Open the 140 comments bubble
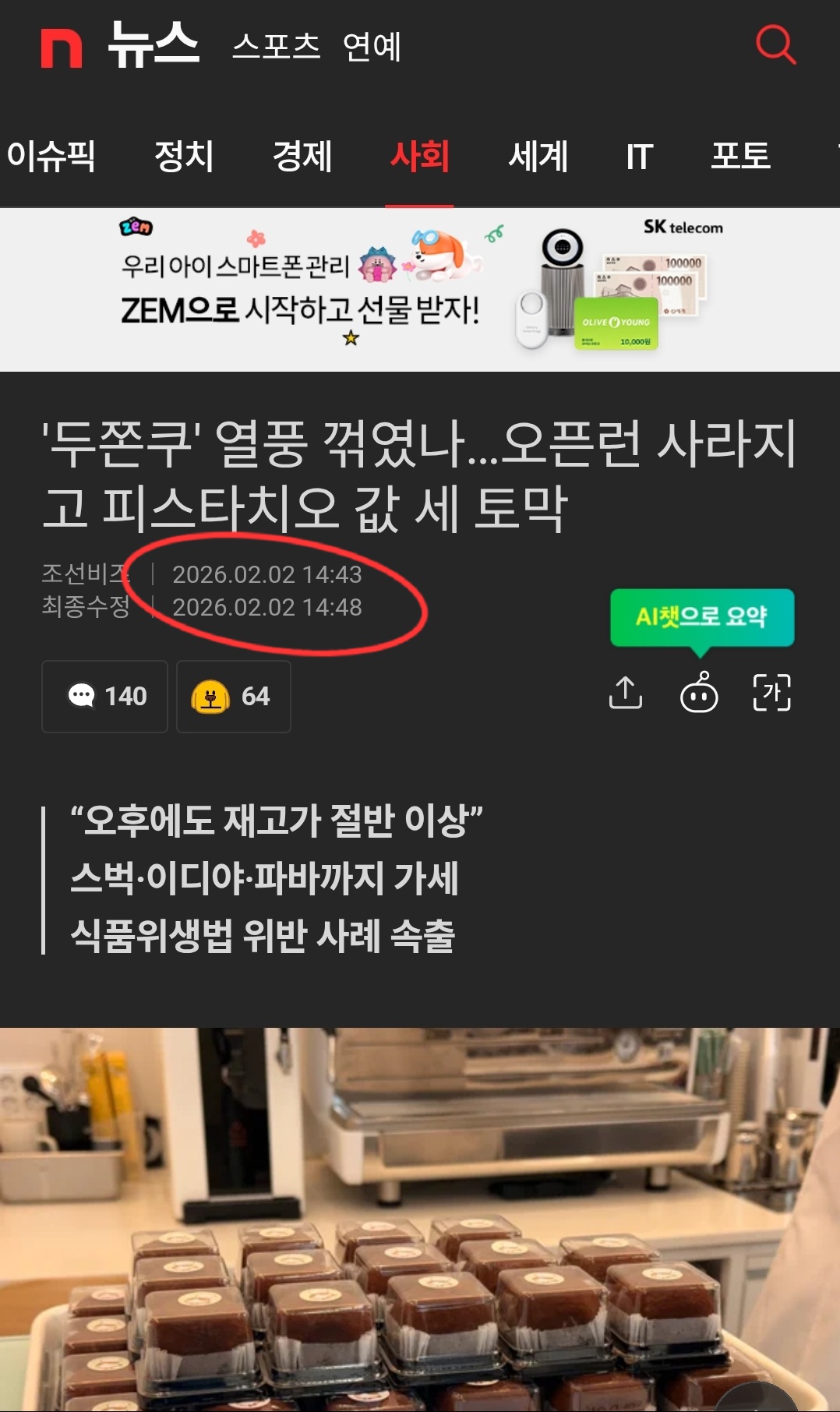 [105, 696]
